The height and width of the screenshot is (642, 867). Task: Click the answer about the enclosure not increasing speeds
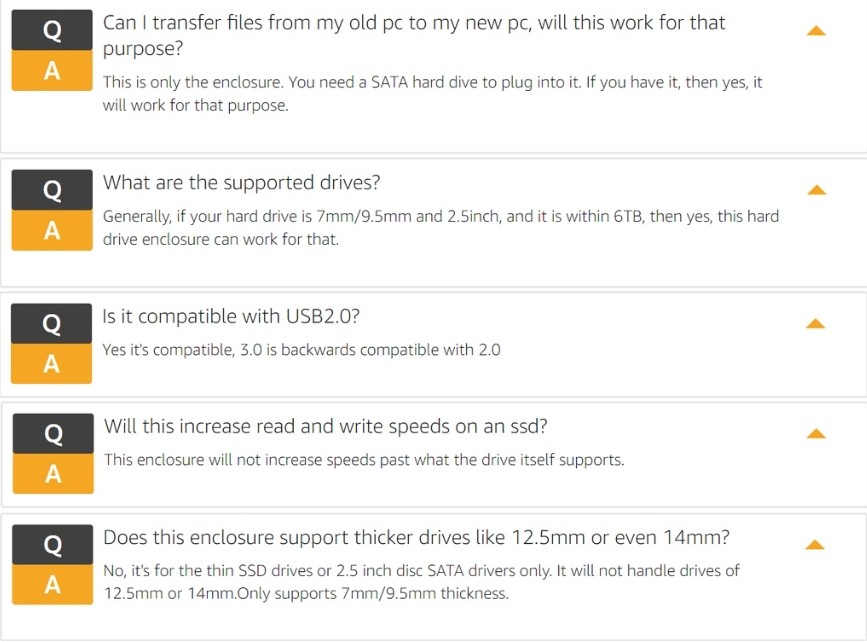click(364, 460)
